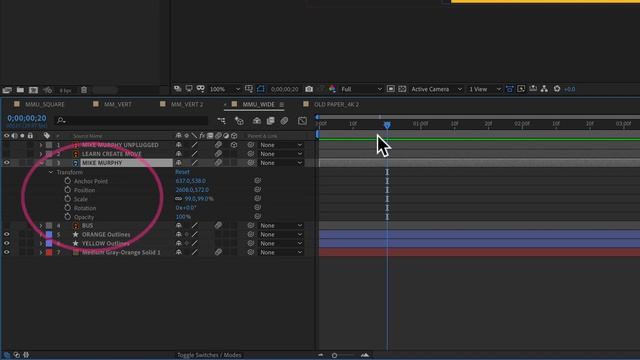
Task: Click red label swatch of layer 7
Action: pyautogui.click(x=49, y=252)
